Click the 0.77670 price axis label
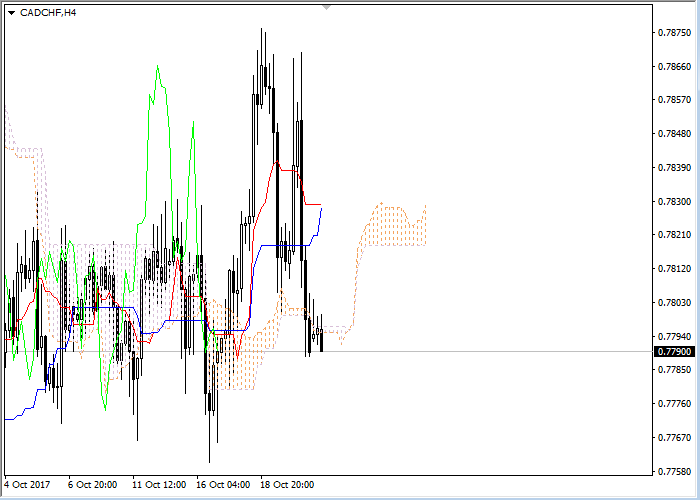 675,438
